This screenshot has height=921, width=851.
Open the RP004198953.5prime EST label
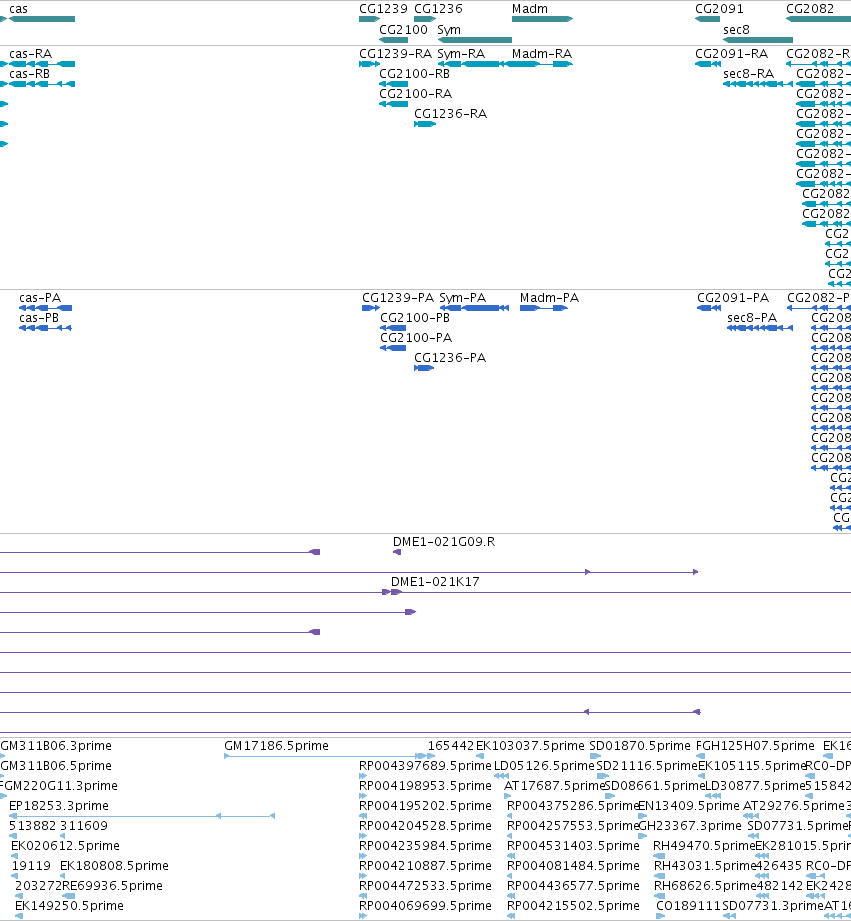pyautogui.click(x=425, y=786)
